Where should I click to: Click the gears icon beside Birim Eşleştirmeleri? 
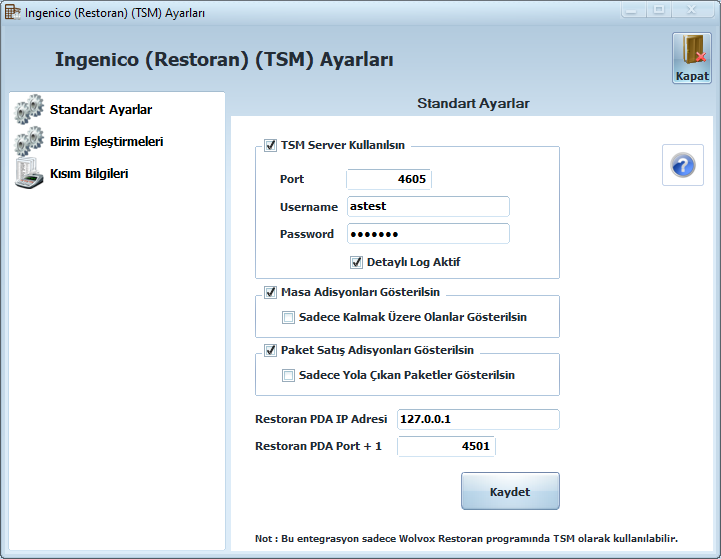(x=29, y=142)
